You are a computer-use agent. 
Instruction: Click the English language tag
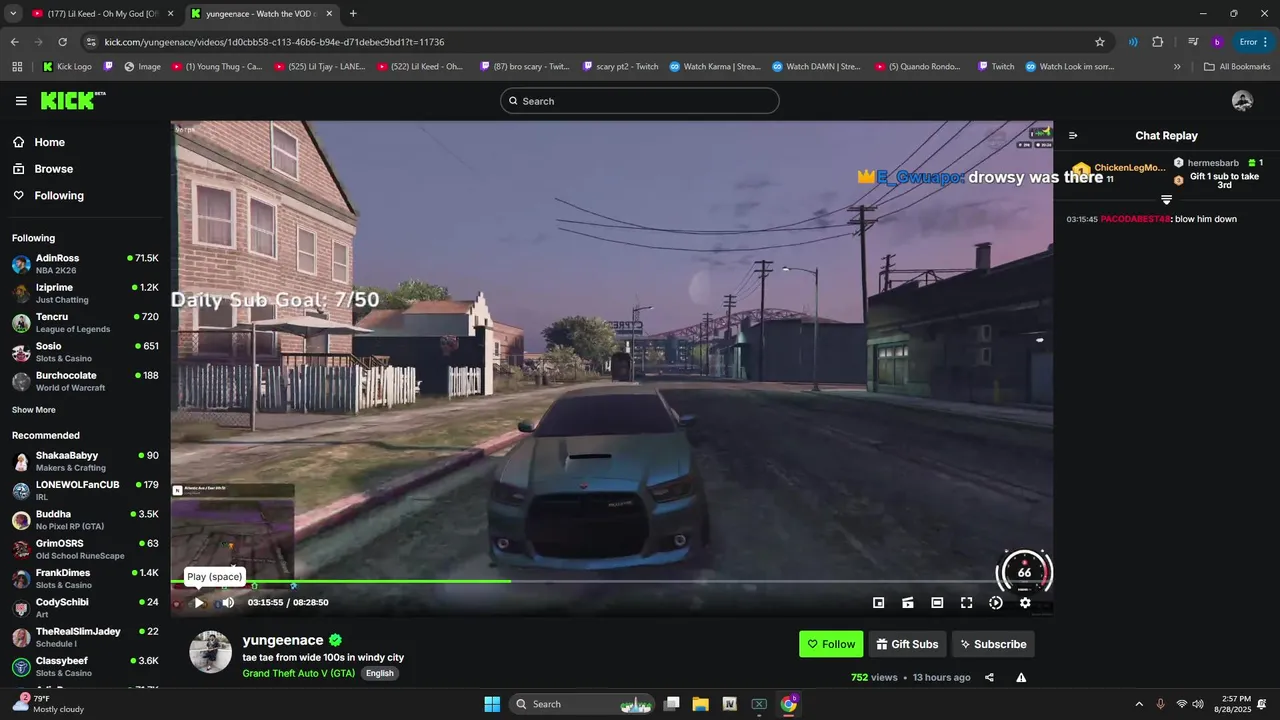379,673
